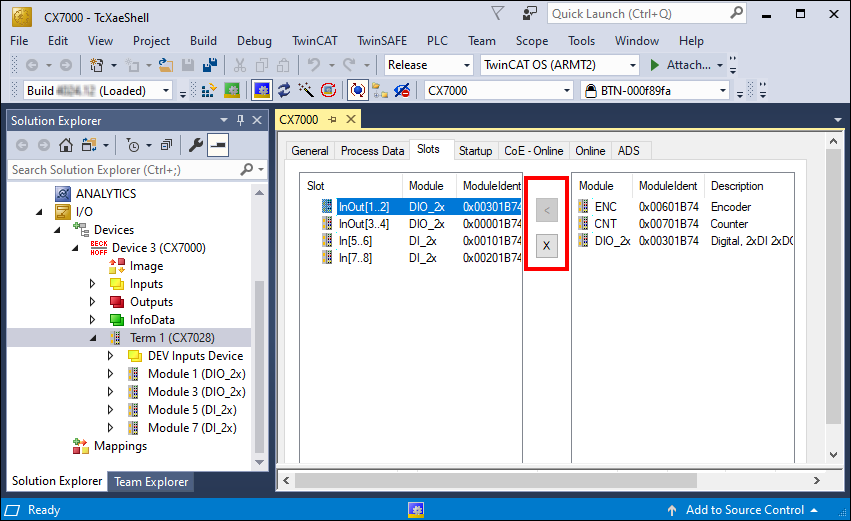This screenshot has height=521, width=851.
Task: Expand the InfoData node
Action: [92, 320]
